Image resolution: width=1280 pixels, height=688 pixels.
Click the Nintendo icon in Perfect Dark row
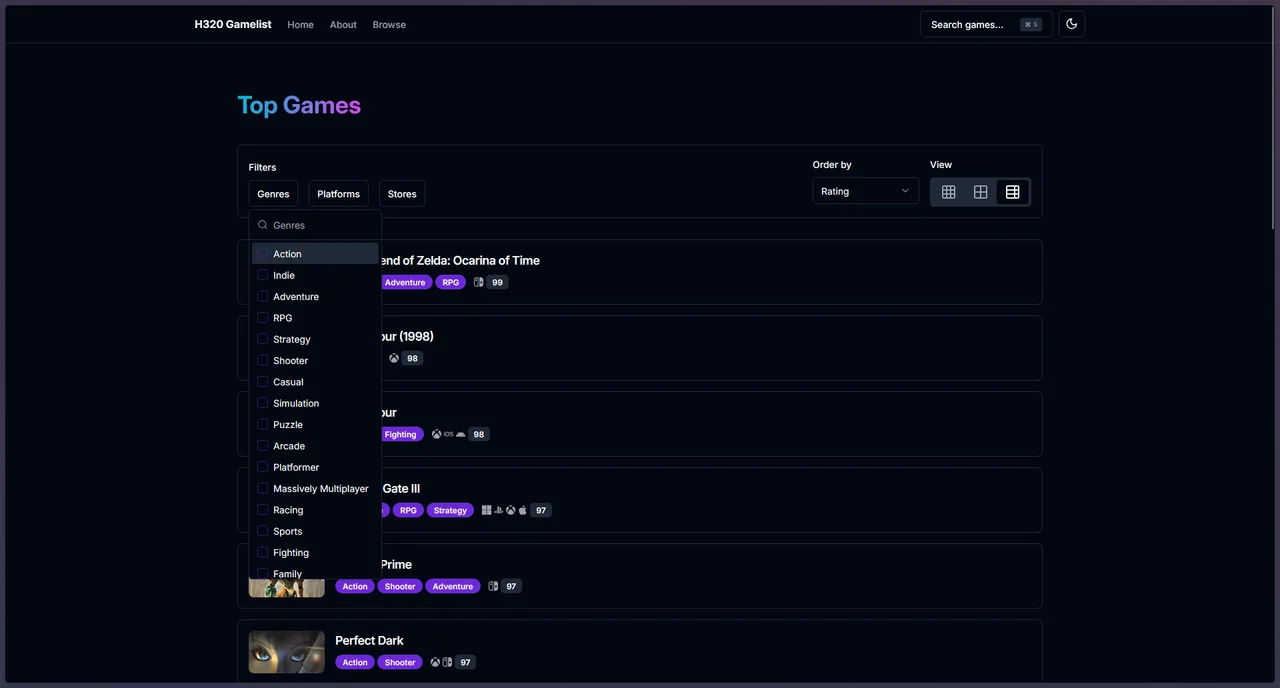447,662
